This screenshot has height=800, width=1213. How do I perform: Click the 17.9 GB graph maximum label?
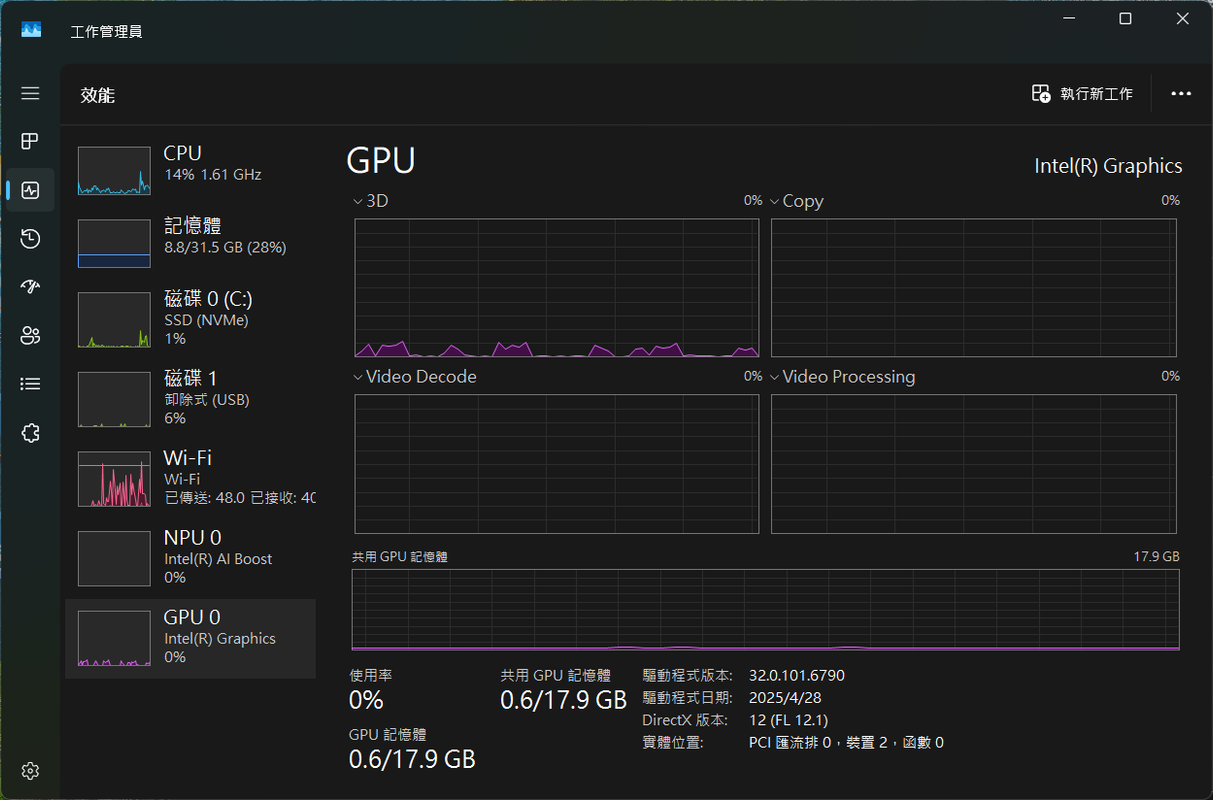(1156, 556)
